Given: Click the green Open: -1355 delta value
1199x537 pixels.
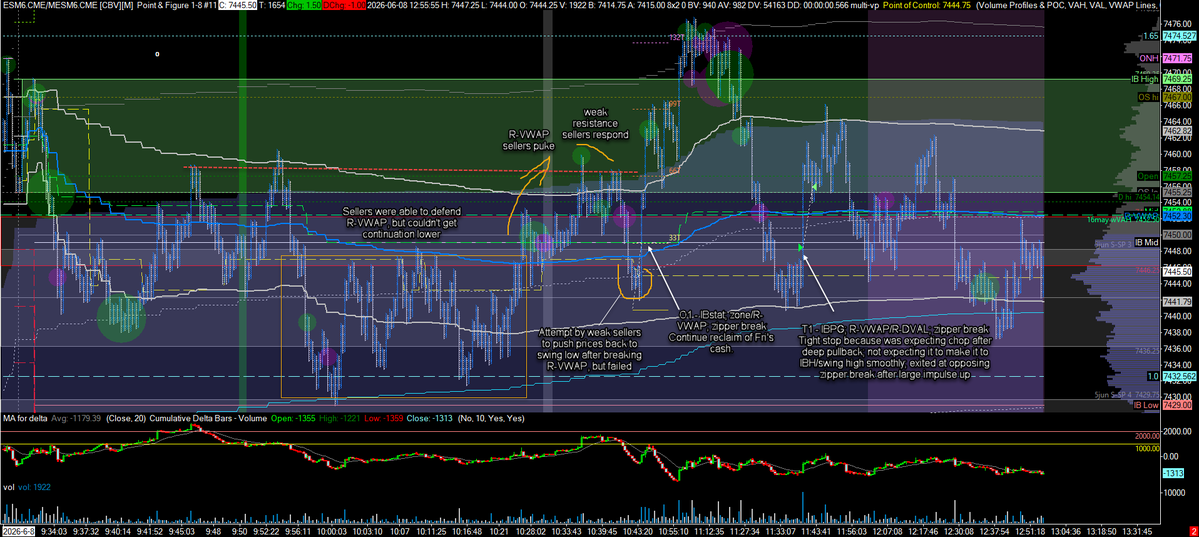Looking at the screenshot, I should point(293,418).
